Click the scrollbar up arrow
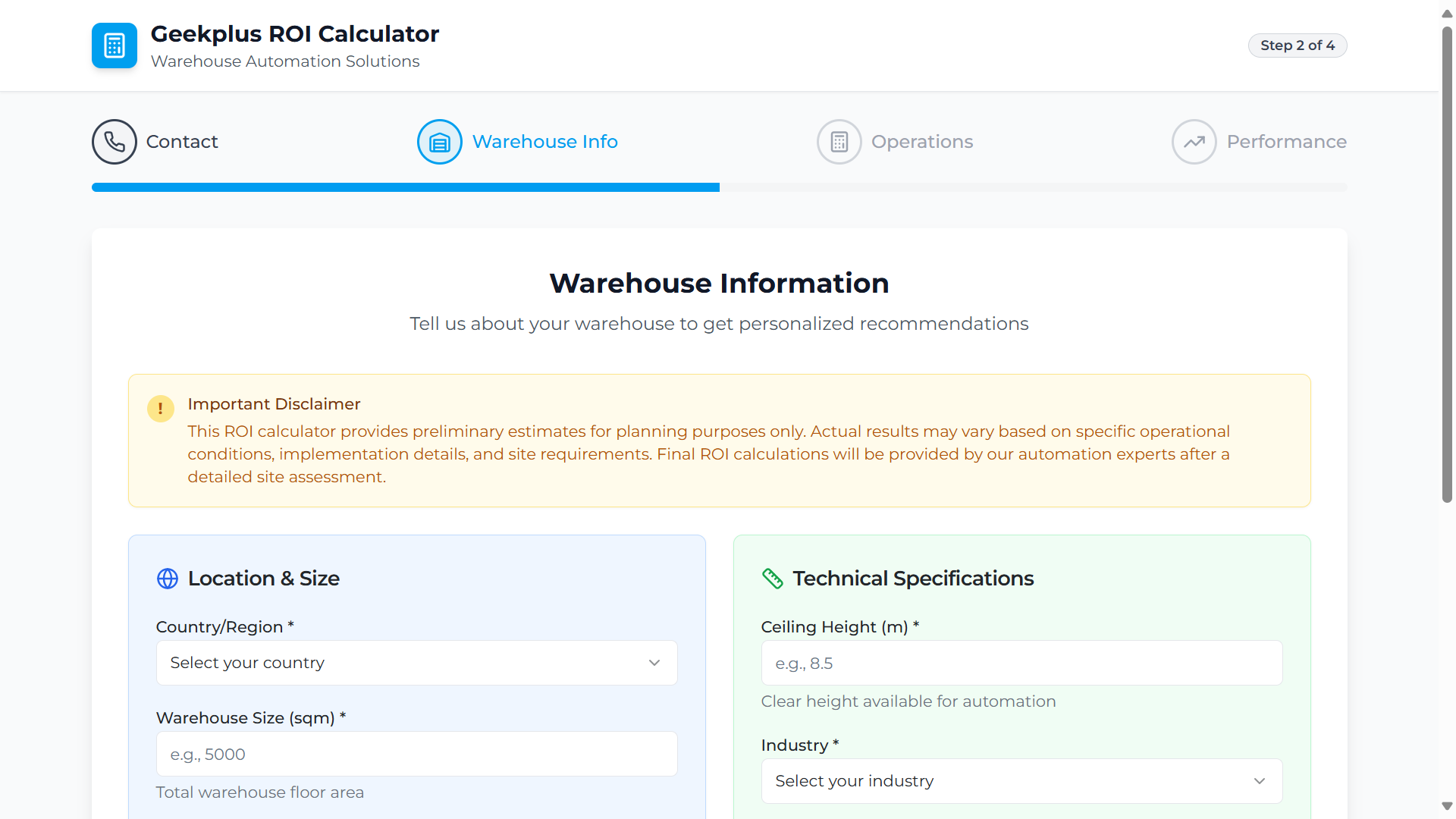The width and height of the screenshot is (1456, 819). tap(1447, 12)
